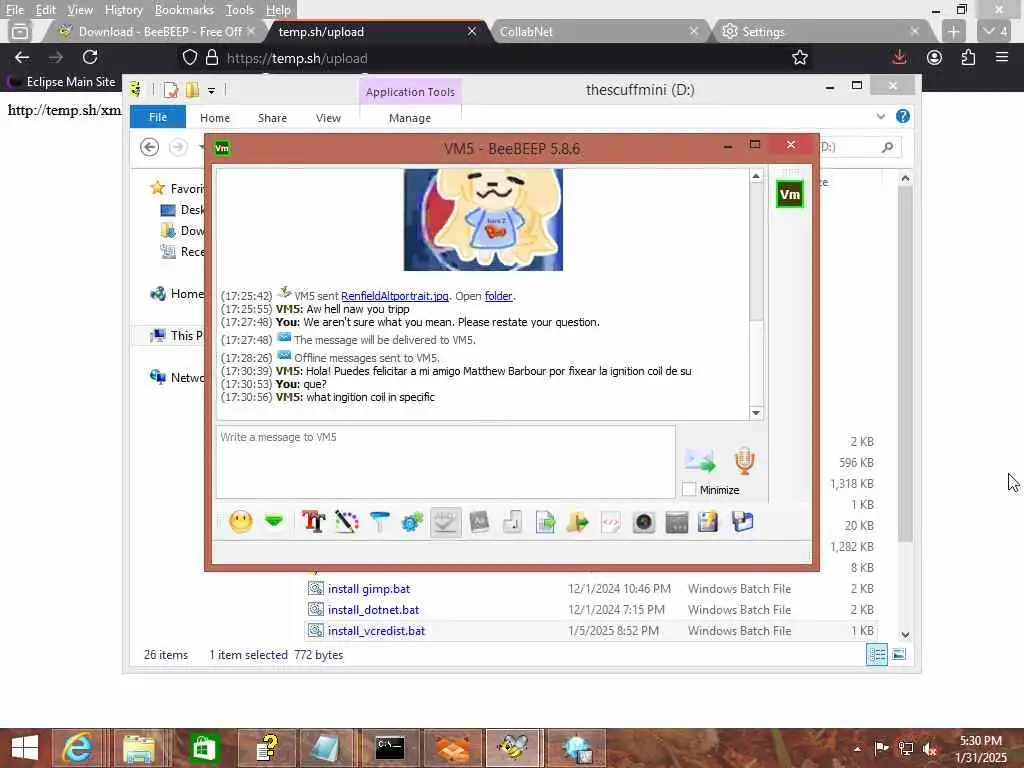Click the muted speaker tray icon
The width and height of the screenshot is (1024, 768).
[930, 748]
